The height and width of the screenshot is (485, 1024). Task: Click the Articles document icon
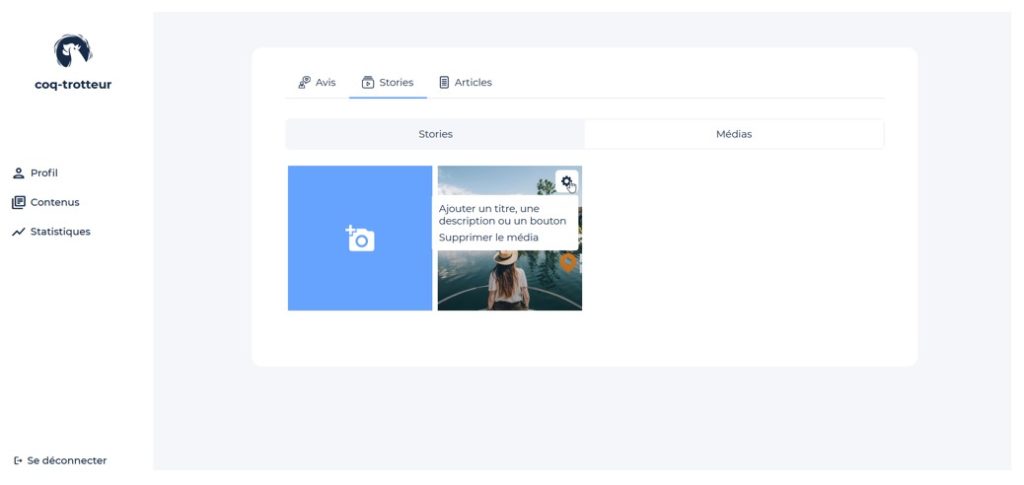tap(444, 82)
